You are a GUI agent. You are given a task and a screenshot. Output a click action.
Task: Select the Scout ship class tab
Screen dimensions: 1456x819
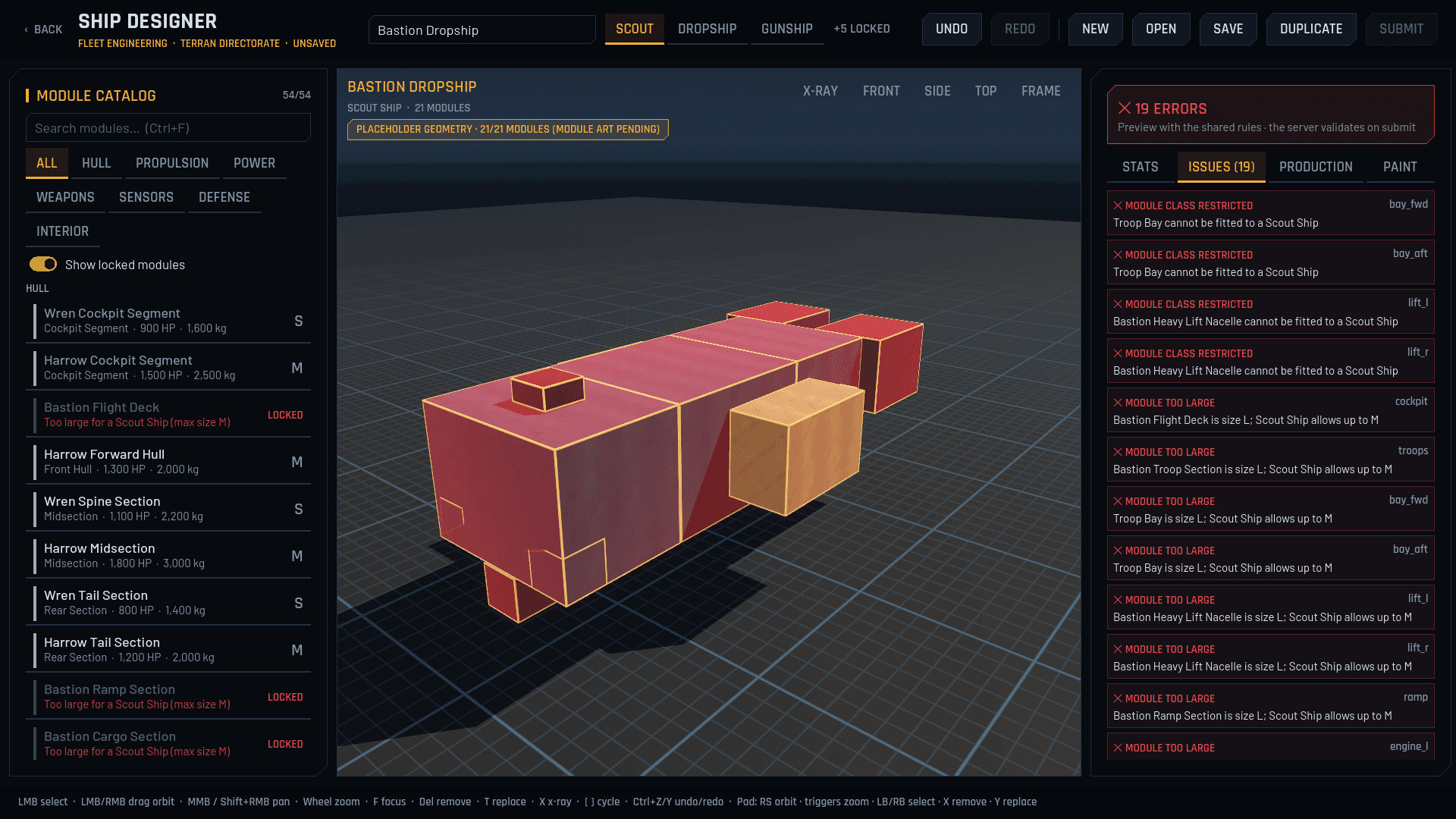pos(634,29)
